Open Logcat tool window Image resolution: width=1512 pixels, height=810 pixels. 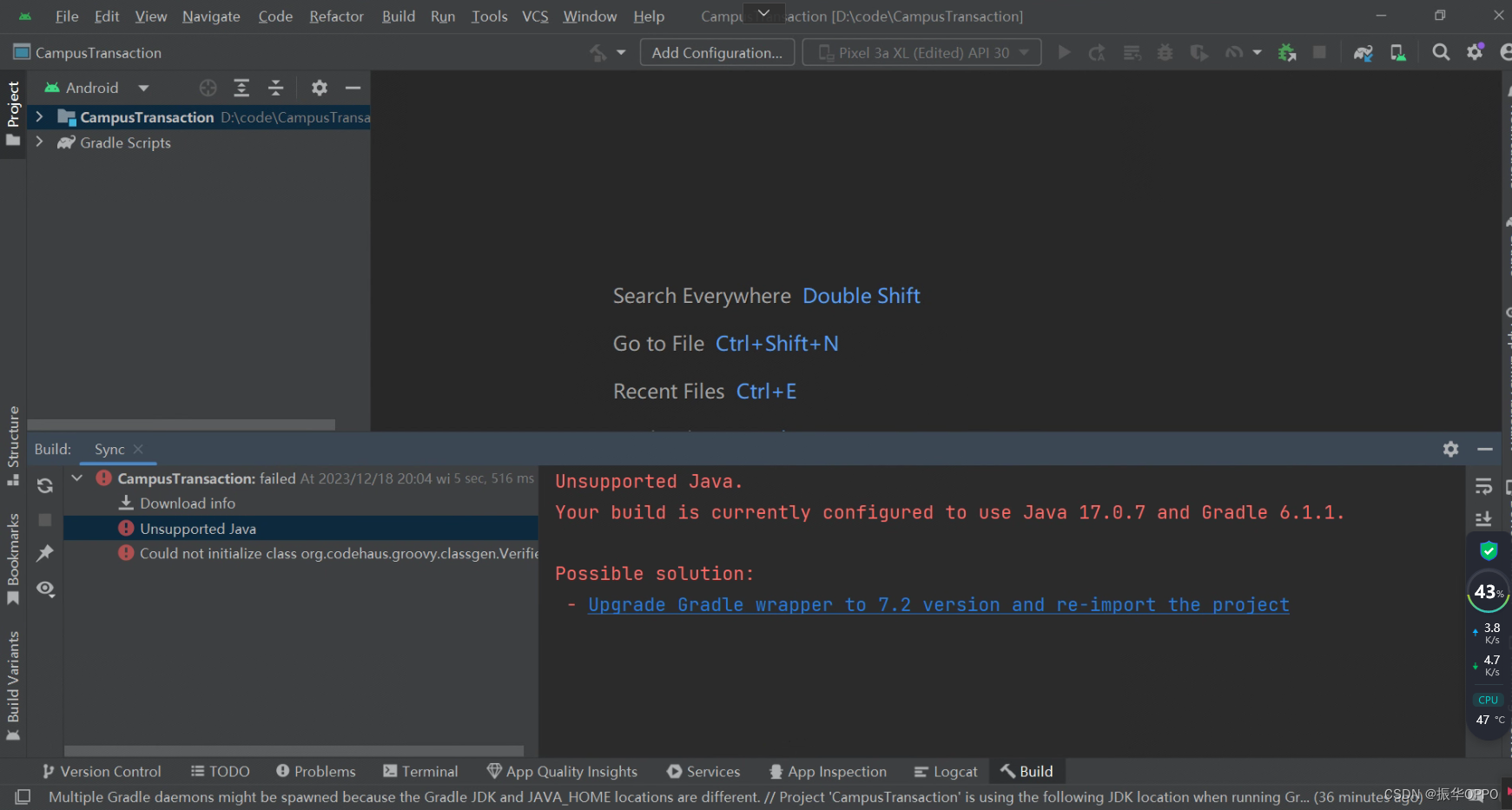pos(946,771)
